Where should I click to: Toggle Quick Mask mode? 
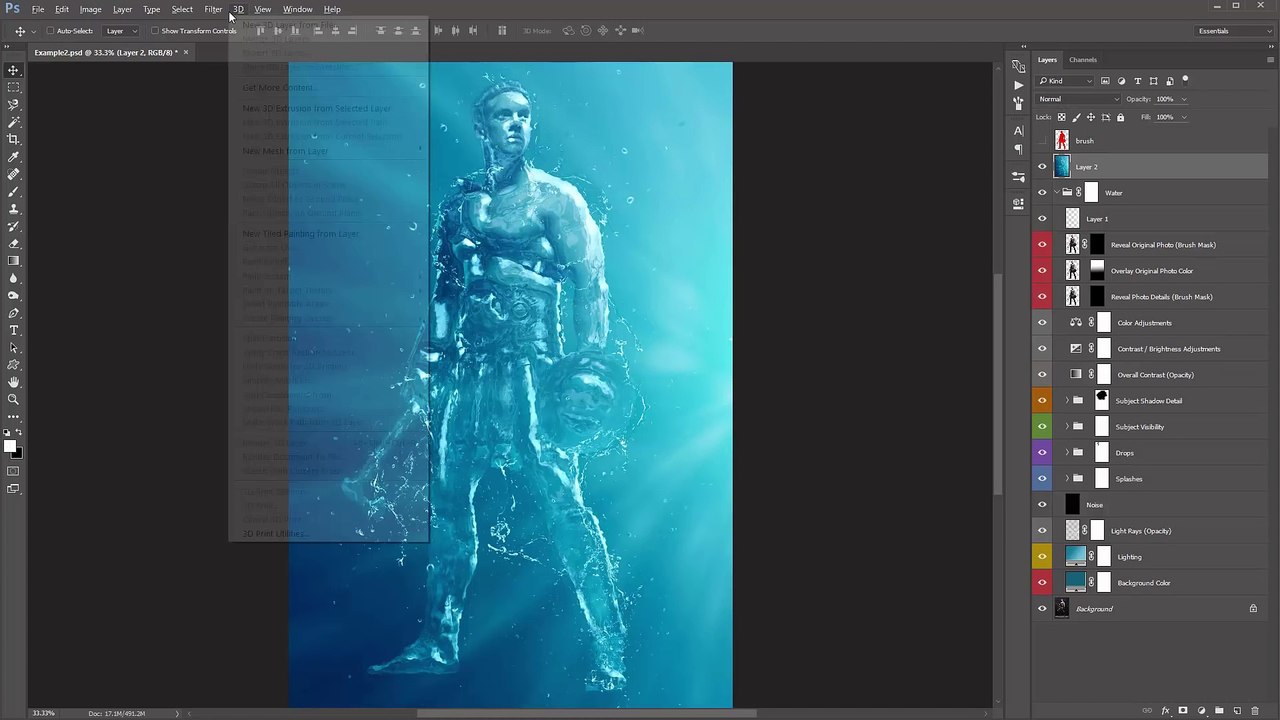pyautogui.click(x=14, y=470)
